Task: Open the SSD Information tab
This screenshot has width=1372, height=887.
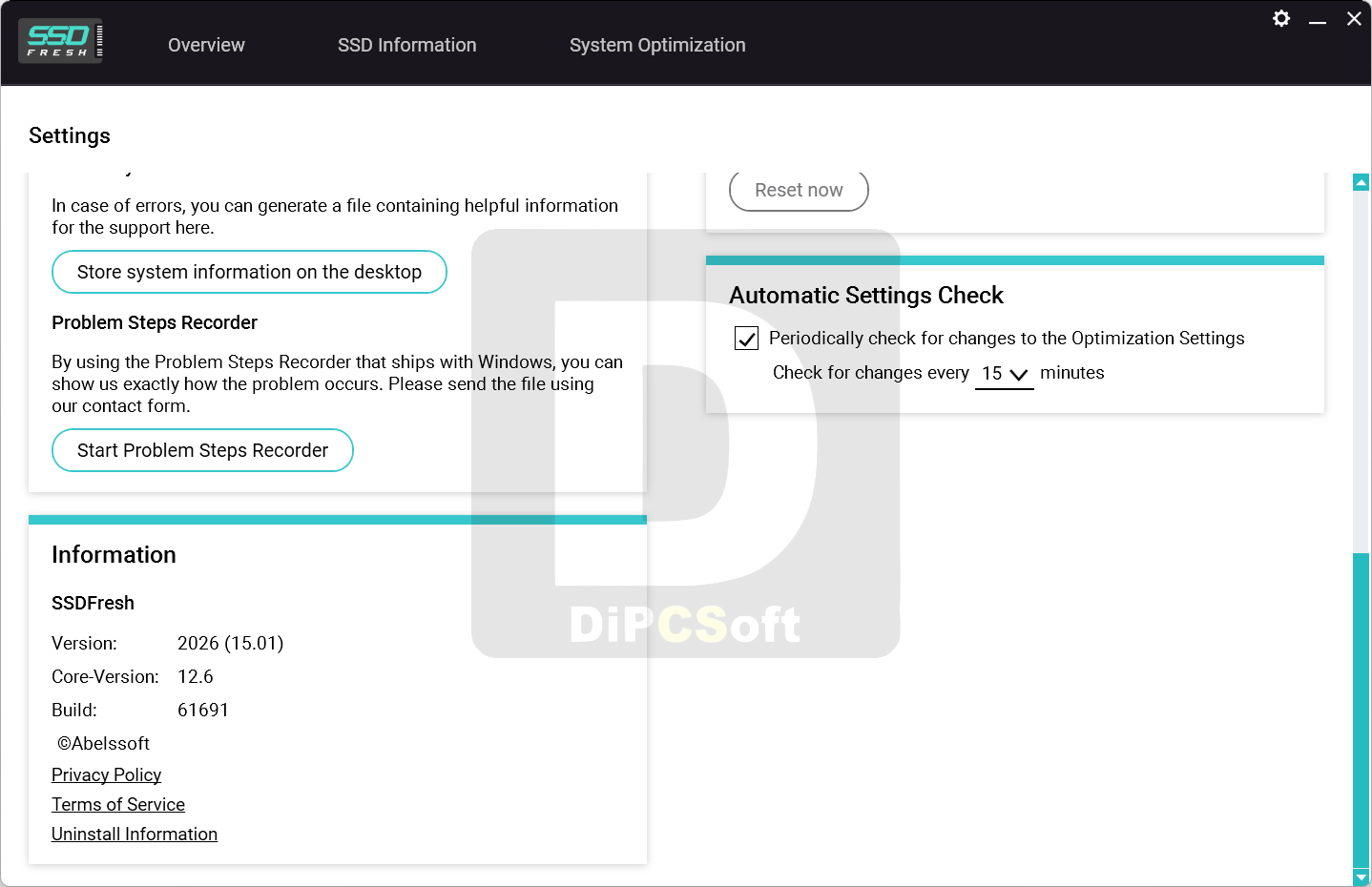Action: click(x=406, y=45)
